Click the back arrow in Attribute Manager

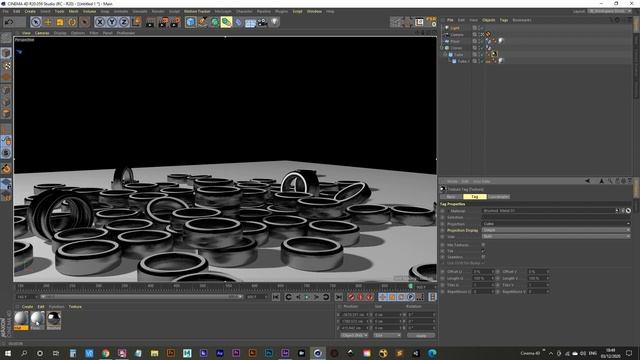(587, 181)
